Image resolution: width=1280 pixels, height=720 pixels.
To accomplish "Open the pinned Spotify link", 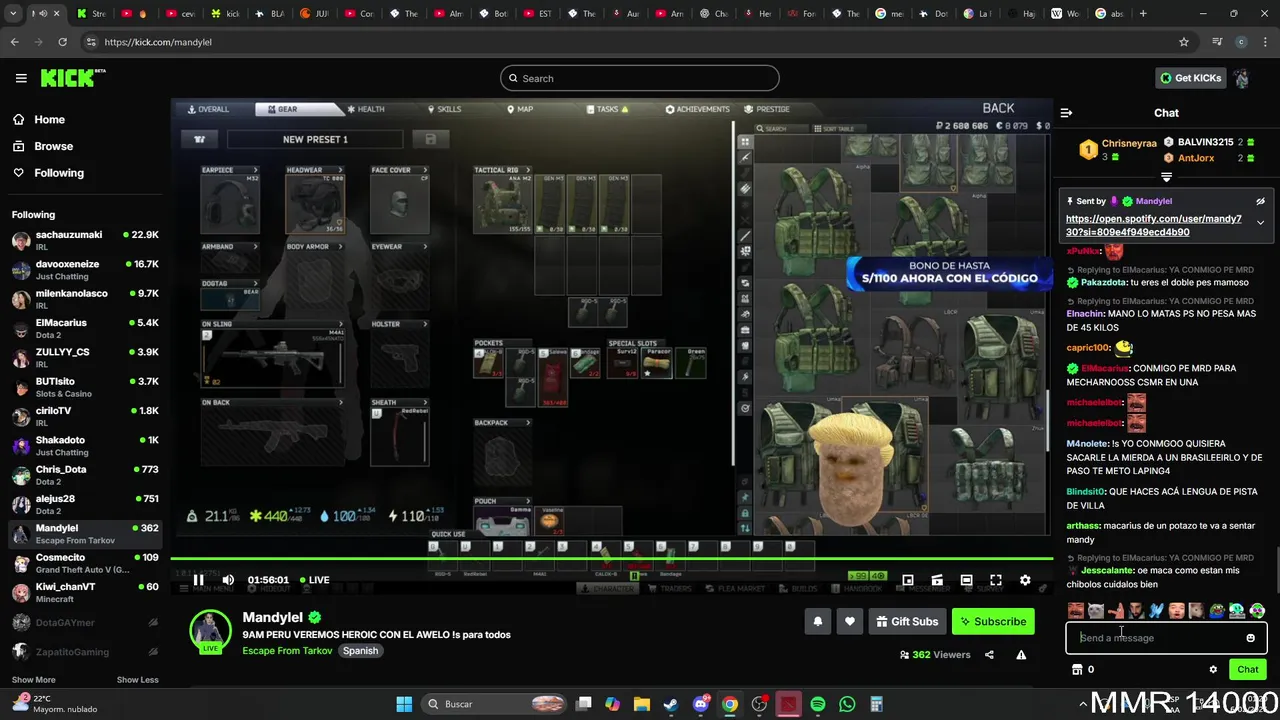I will [x=1154, y=225].
